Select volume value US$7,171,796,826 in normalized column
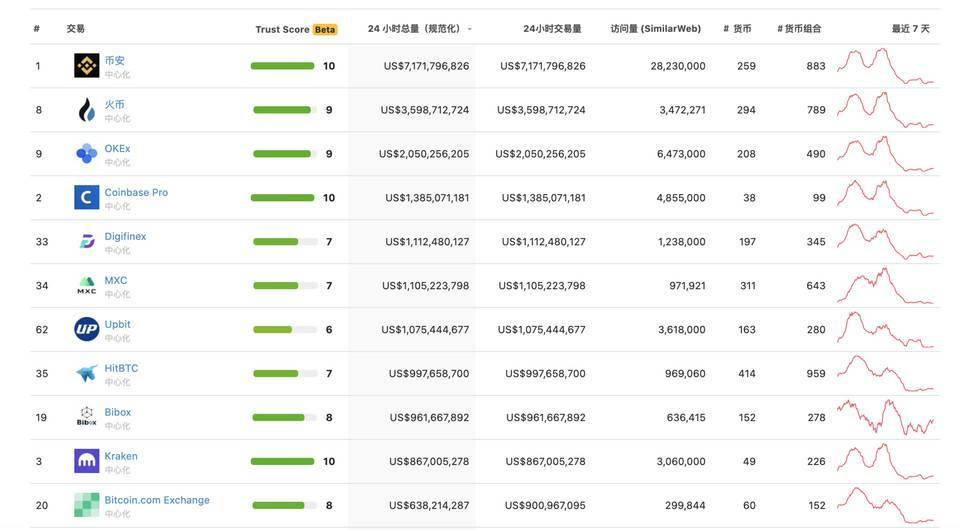960x530 pixels. (426, 66)
